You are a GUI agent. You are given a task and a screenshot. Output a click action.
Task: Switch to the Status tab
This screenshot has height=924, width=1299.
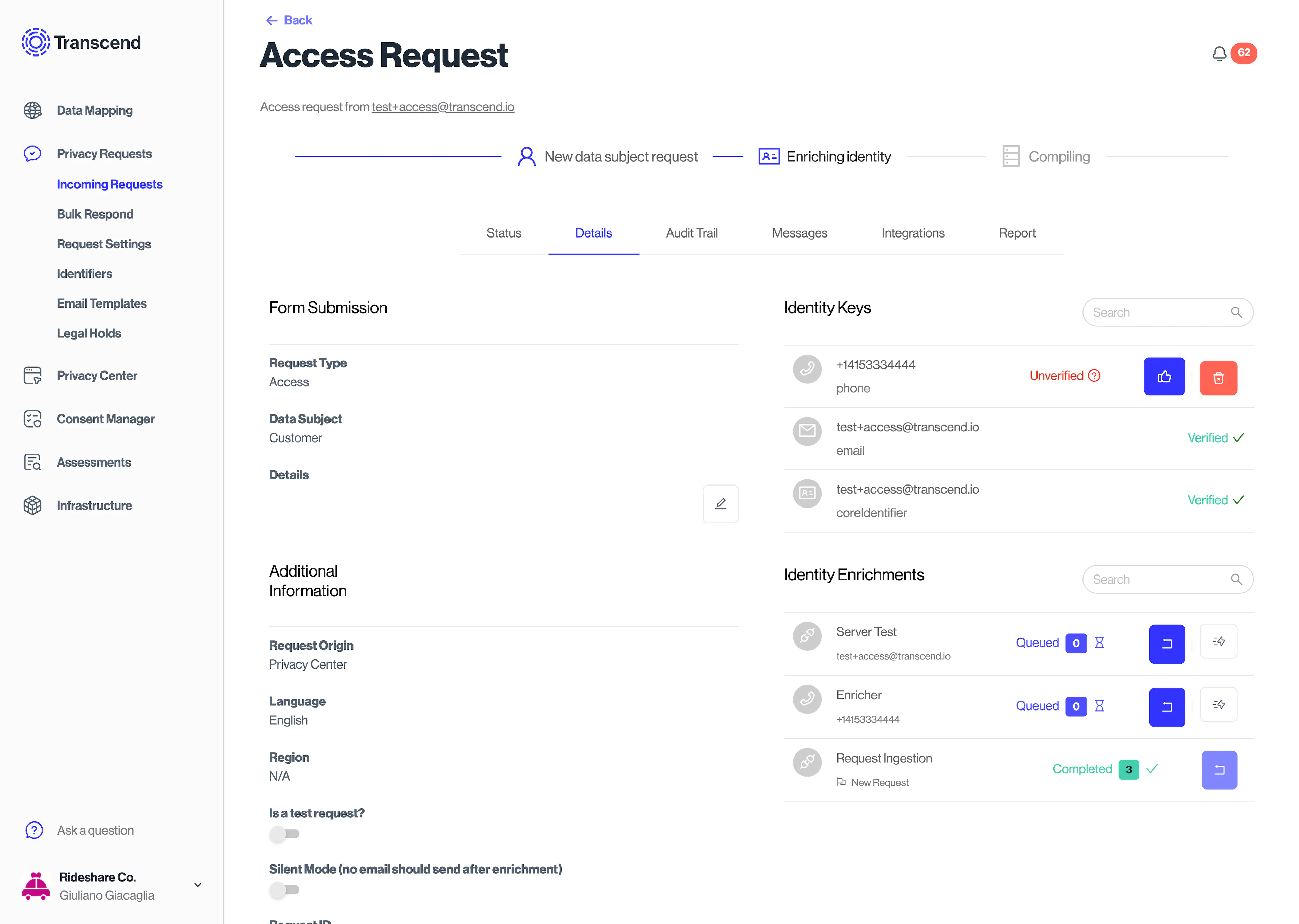pos(503,233)
